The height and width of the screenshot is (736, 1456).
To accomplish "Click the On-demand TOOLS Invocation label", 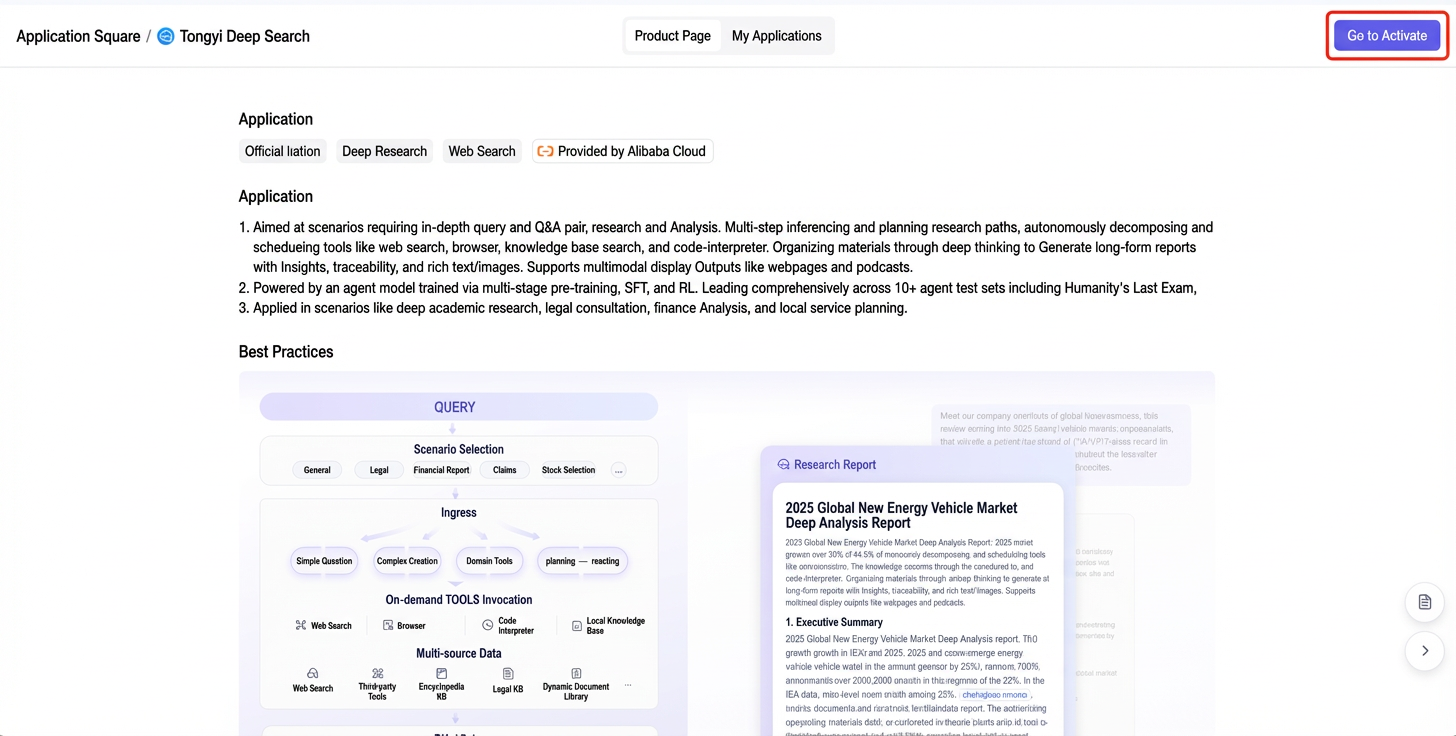I will point(459,600).
